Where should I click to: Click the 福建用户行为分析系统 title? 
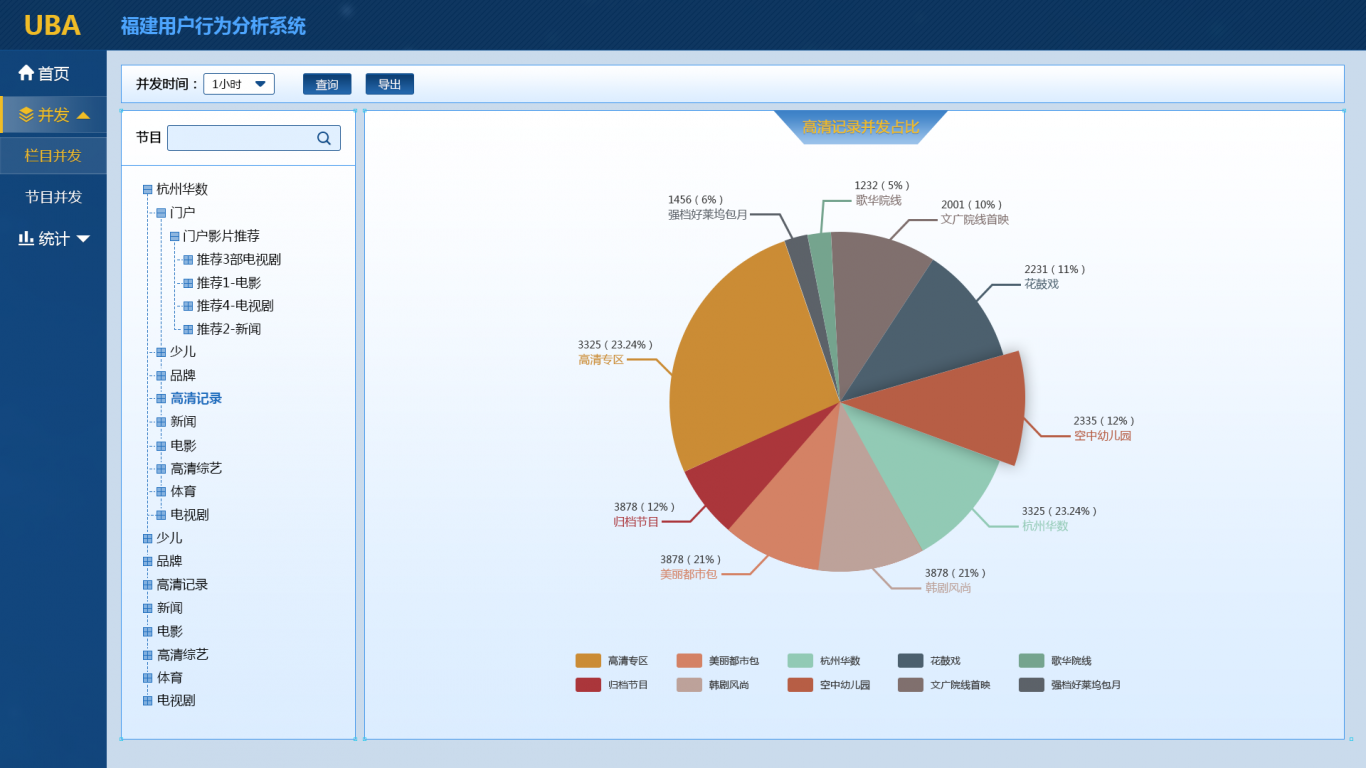pyautogui.click(x=213, y=26)
